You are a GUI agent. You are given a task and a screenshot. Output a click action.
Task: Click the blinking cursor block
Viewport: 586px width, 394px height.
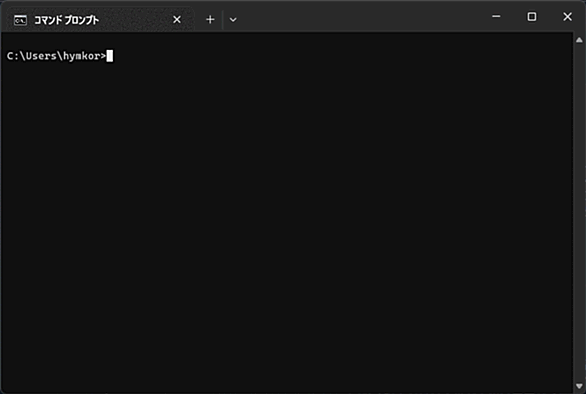click(x=110, y=56)
